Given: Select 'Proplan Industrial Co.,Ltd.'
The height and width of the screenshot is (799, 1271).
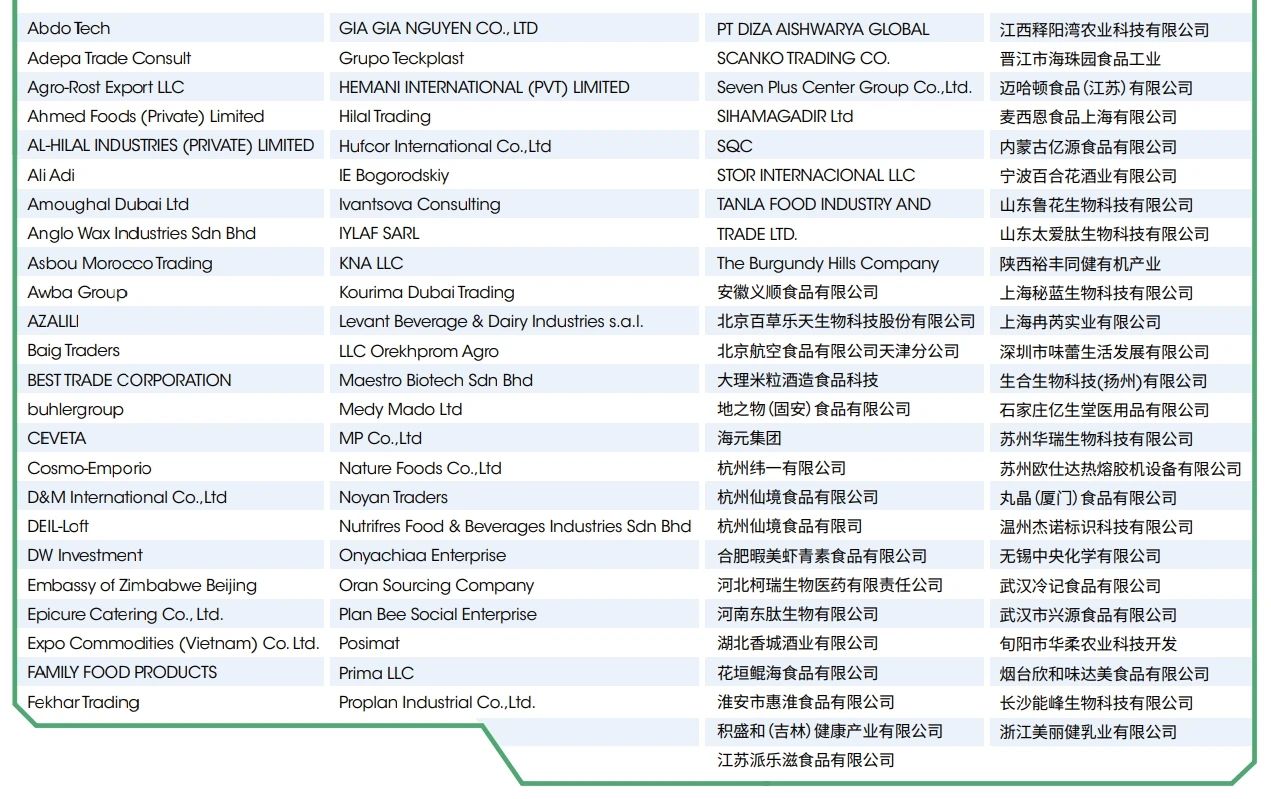Looking at the screenshot, I should pyautogui.click(x=437, y=702).
